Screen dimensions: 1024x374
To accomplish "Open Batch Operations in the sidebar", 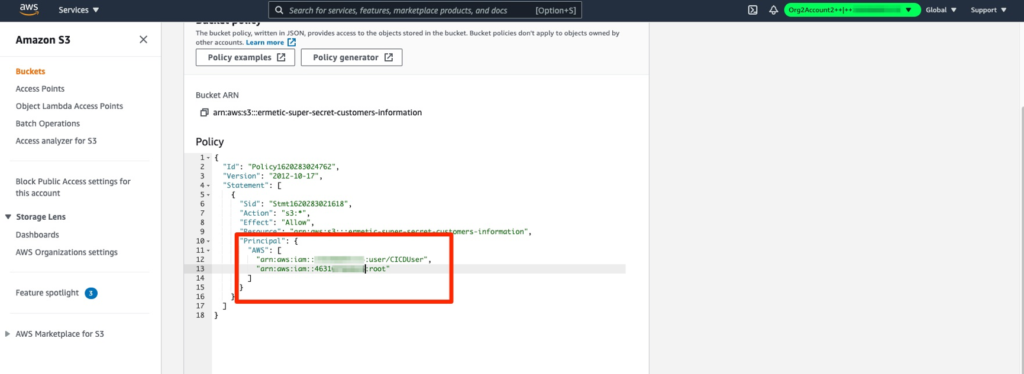I will [x=48, y=123].
